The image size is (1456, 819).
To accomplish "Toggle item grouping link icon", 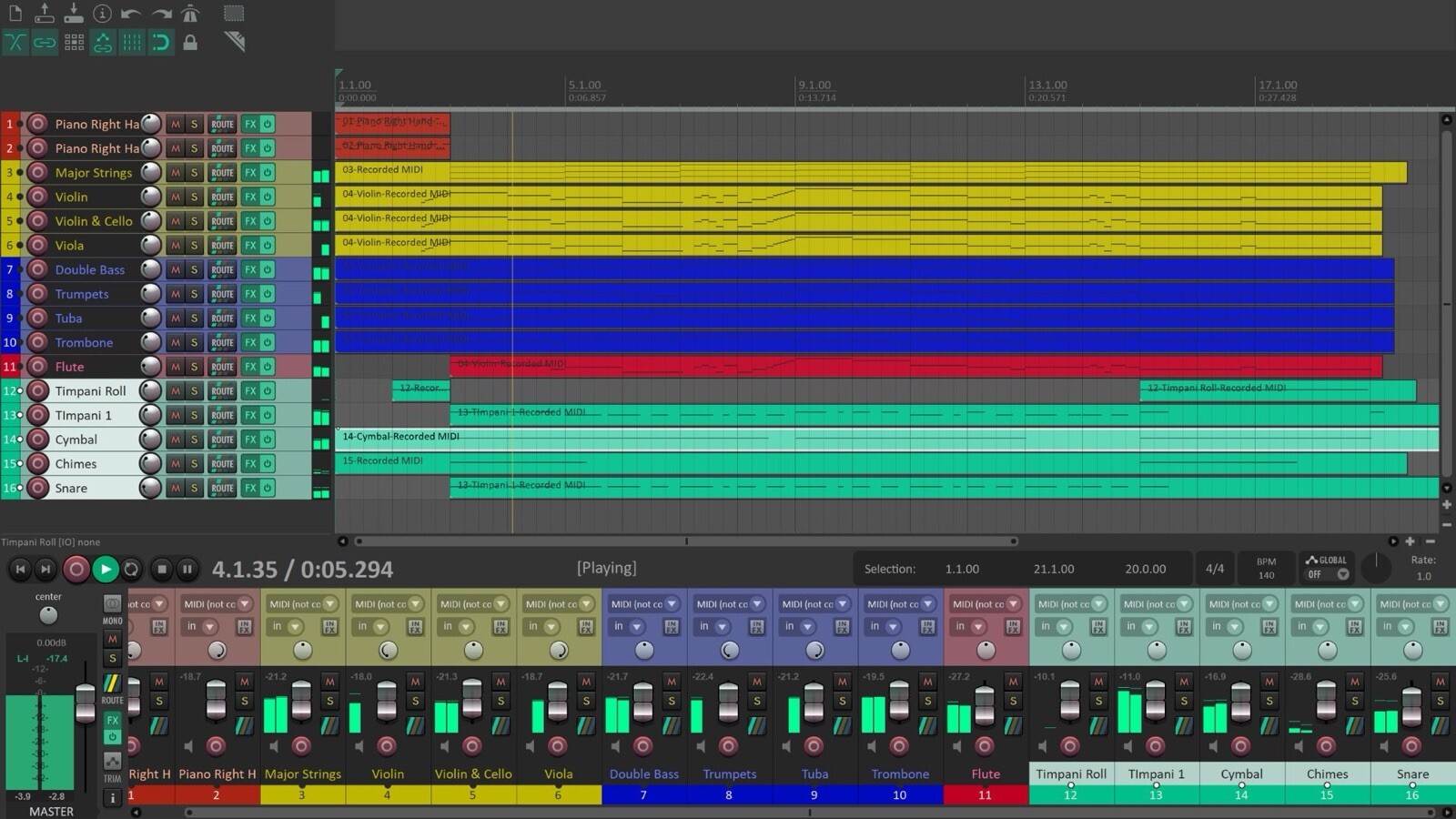I will (45, 42).
